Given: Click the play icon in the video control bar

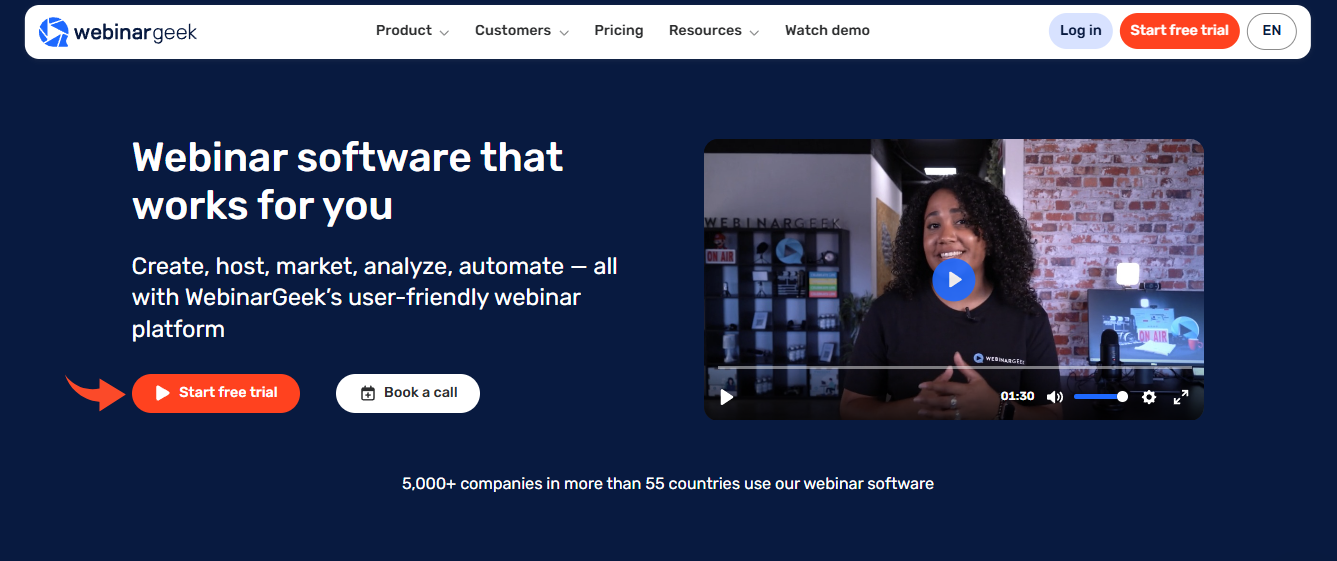Looking at the screenshot, I should (x=727, y=397).
